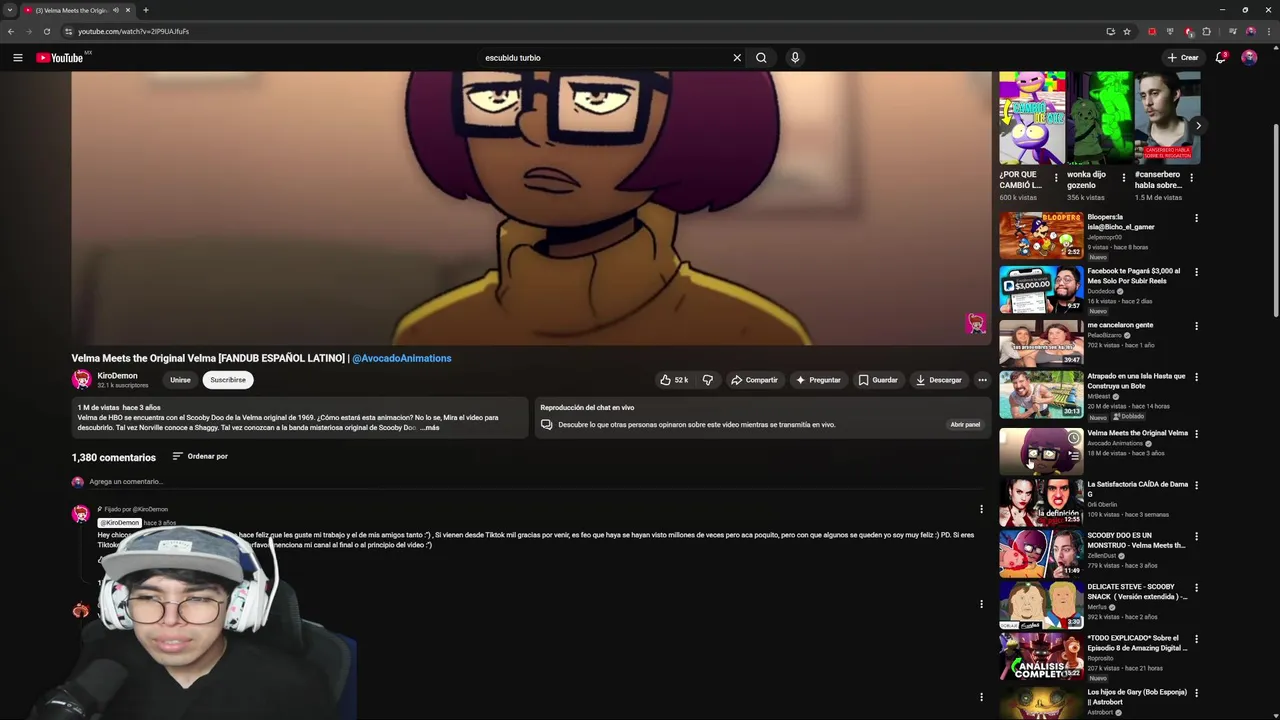
Task: Open KiroDemon channel name link
Action: coord(117,376)
